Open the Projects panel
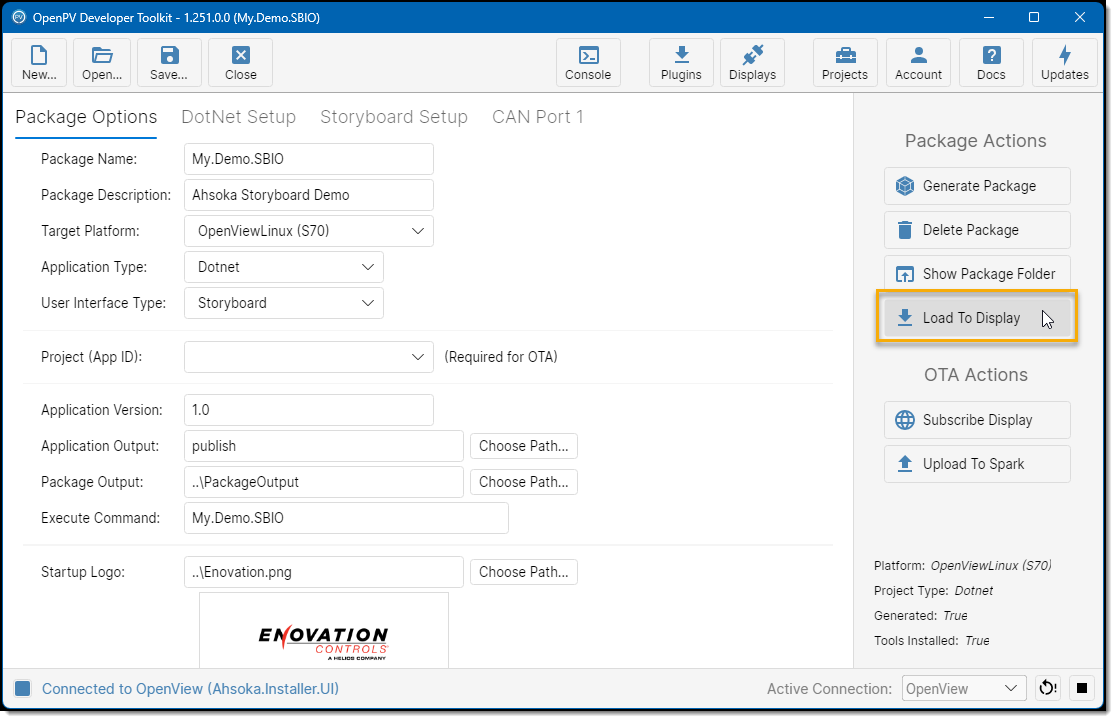The height and width of the screenshot is (721, 1116). pos(845,63)
